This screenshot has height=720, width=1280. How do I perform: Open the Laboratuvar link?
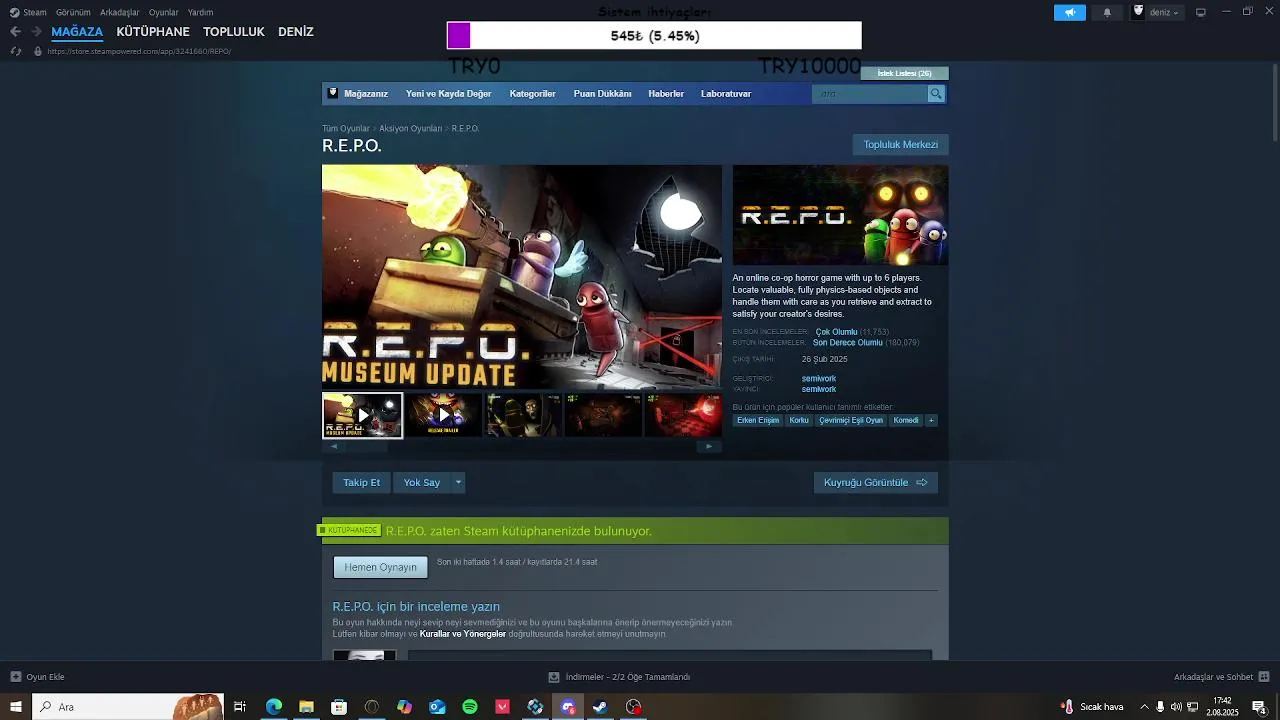[x=726, y=93]
